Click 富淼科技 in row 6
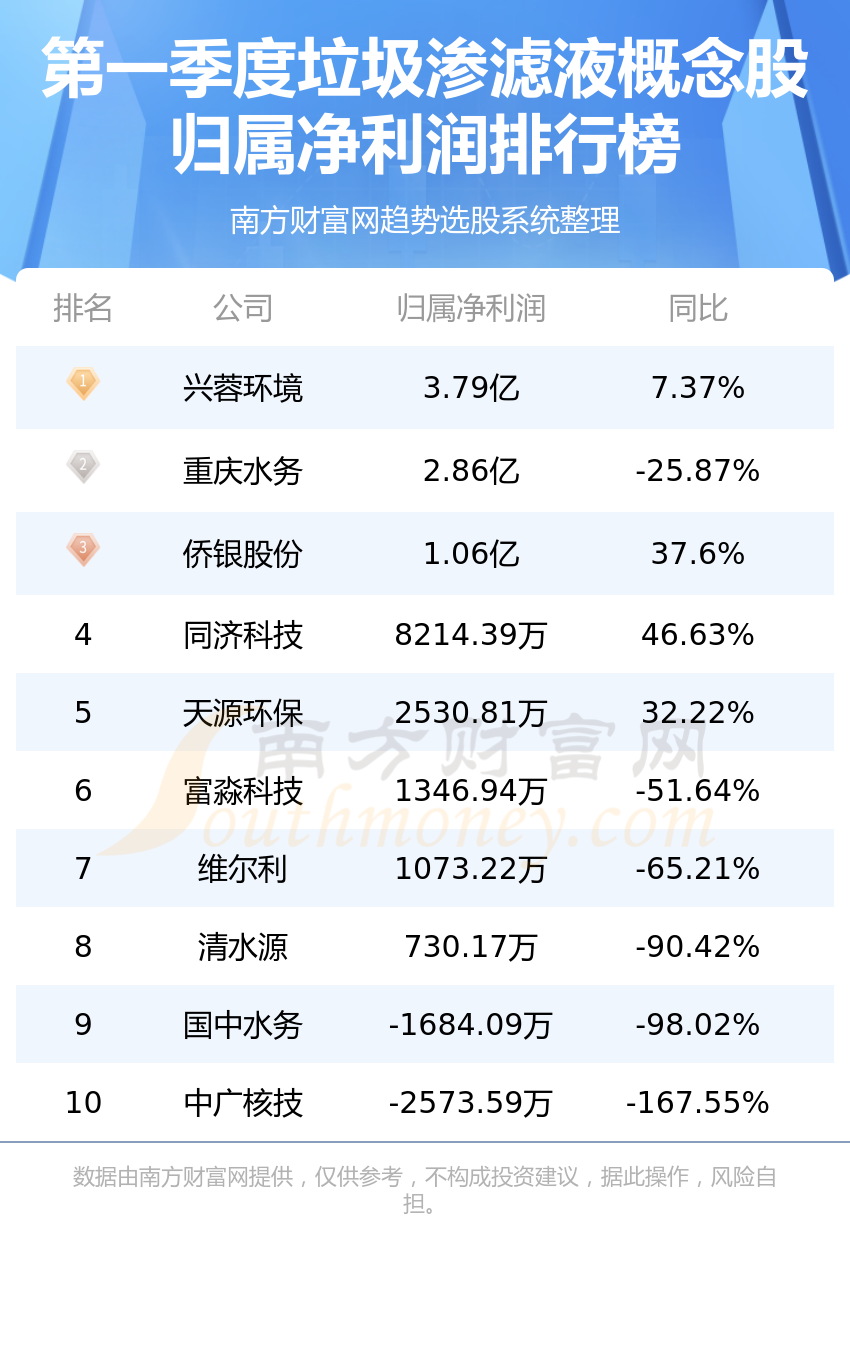850x1350 pixels. point(243,791)
